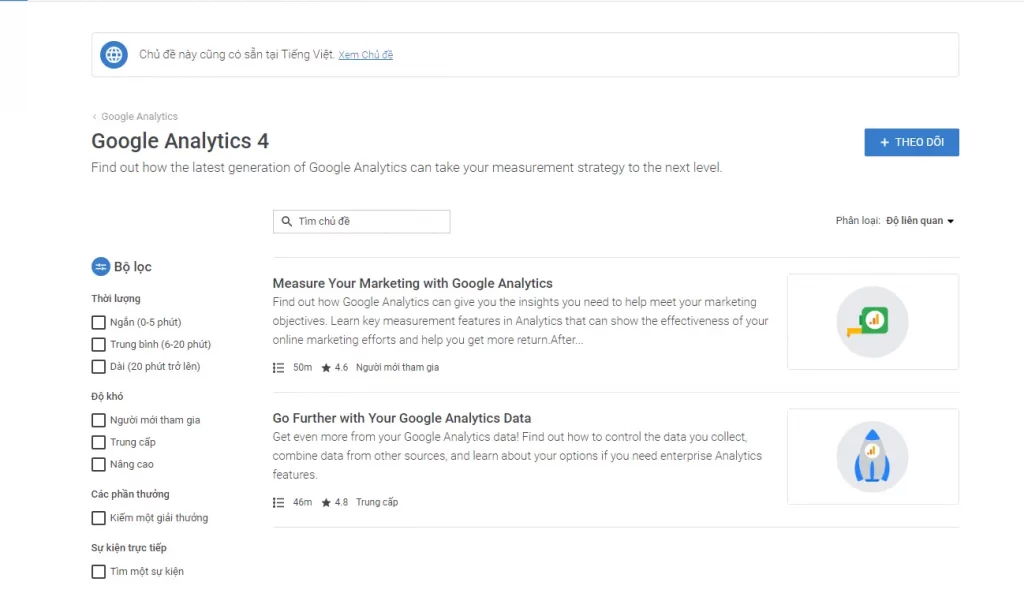The width and height of the screenshot is (1024, 608).
Task: Click the star icon beside 4.6 rating
Action: 326,368
